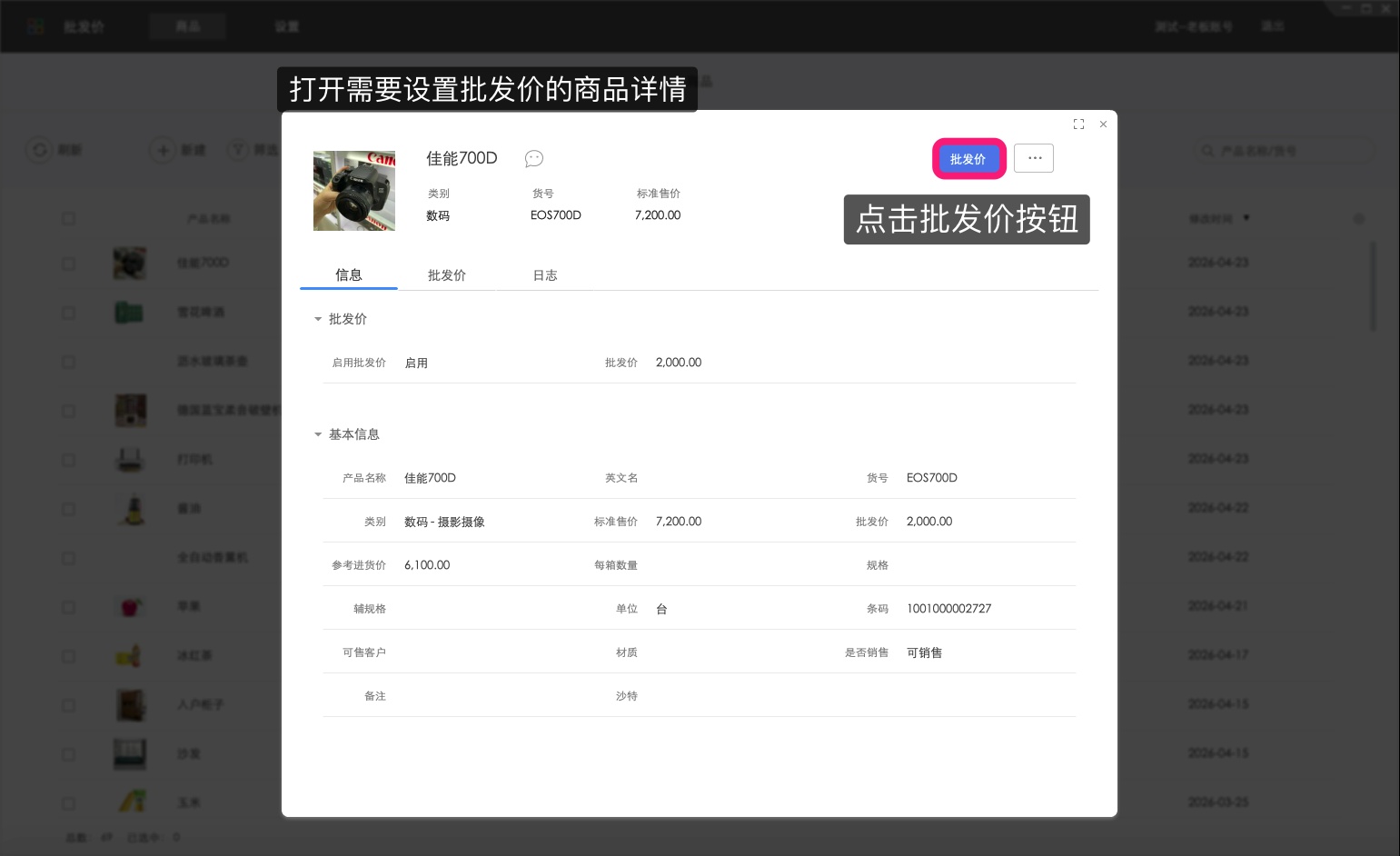The image size is (1400, 856).
Task: Switch to the 批发价 tab
Action: pos(447,275)
